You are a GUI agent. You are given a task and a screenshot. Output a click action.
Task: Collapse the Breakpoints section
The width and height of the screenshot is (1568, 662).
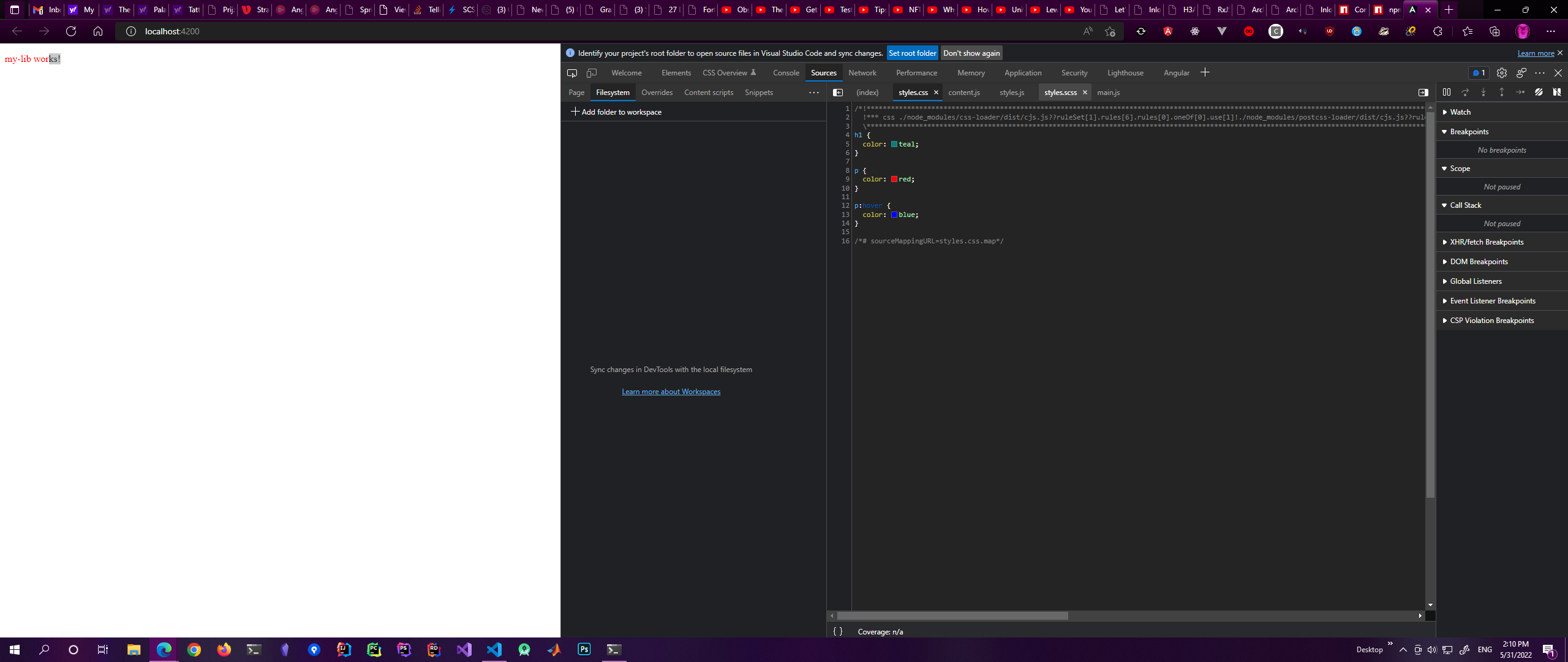pyautogui.click(x=1468, y=132)
